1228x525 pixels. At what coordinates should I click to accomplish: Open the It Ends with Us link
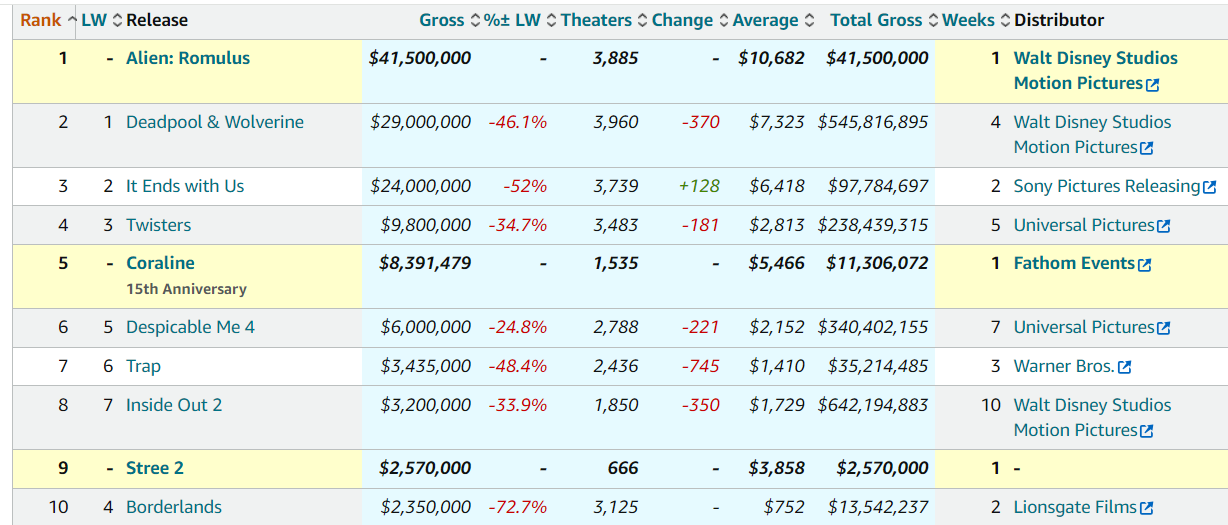(185, 186)
